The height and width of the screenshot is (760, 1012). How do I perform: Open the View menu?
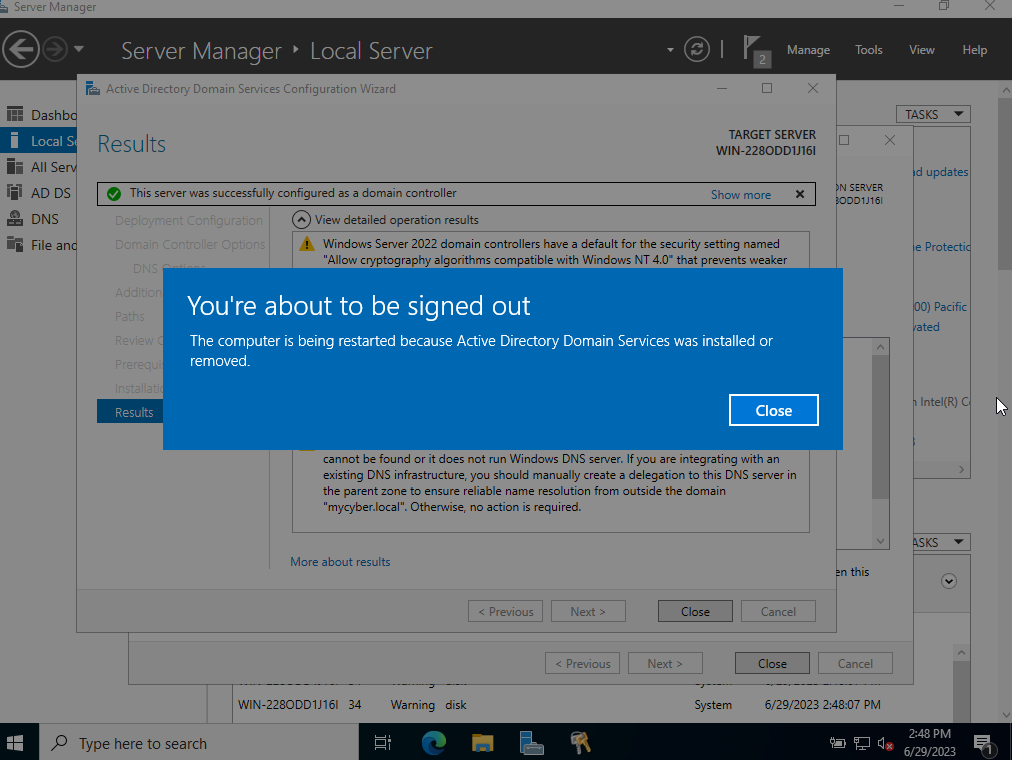[x=922, y=50]
